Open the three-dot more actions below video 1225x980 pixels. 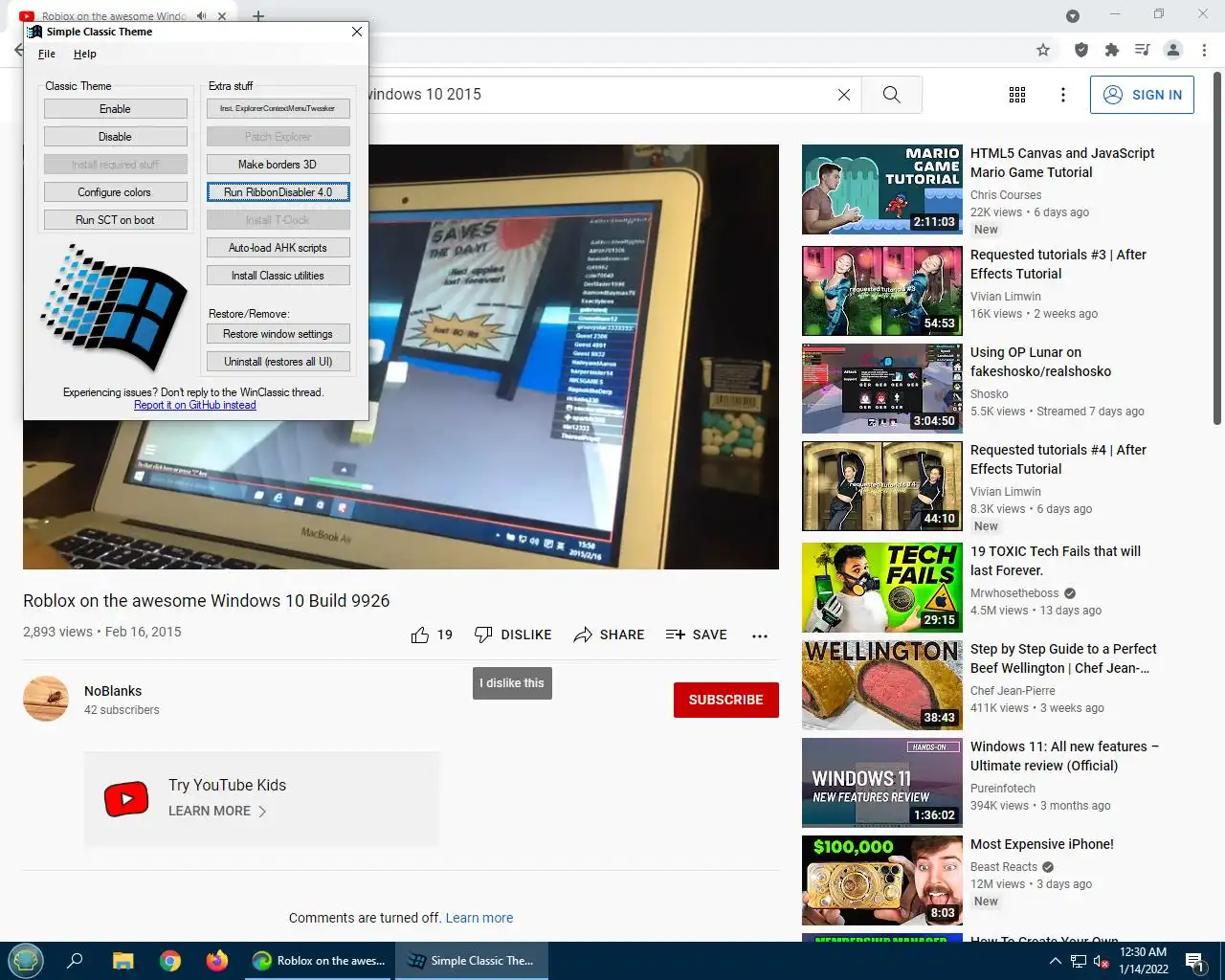pos(760,635)
